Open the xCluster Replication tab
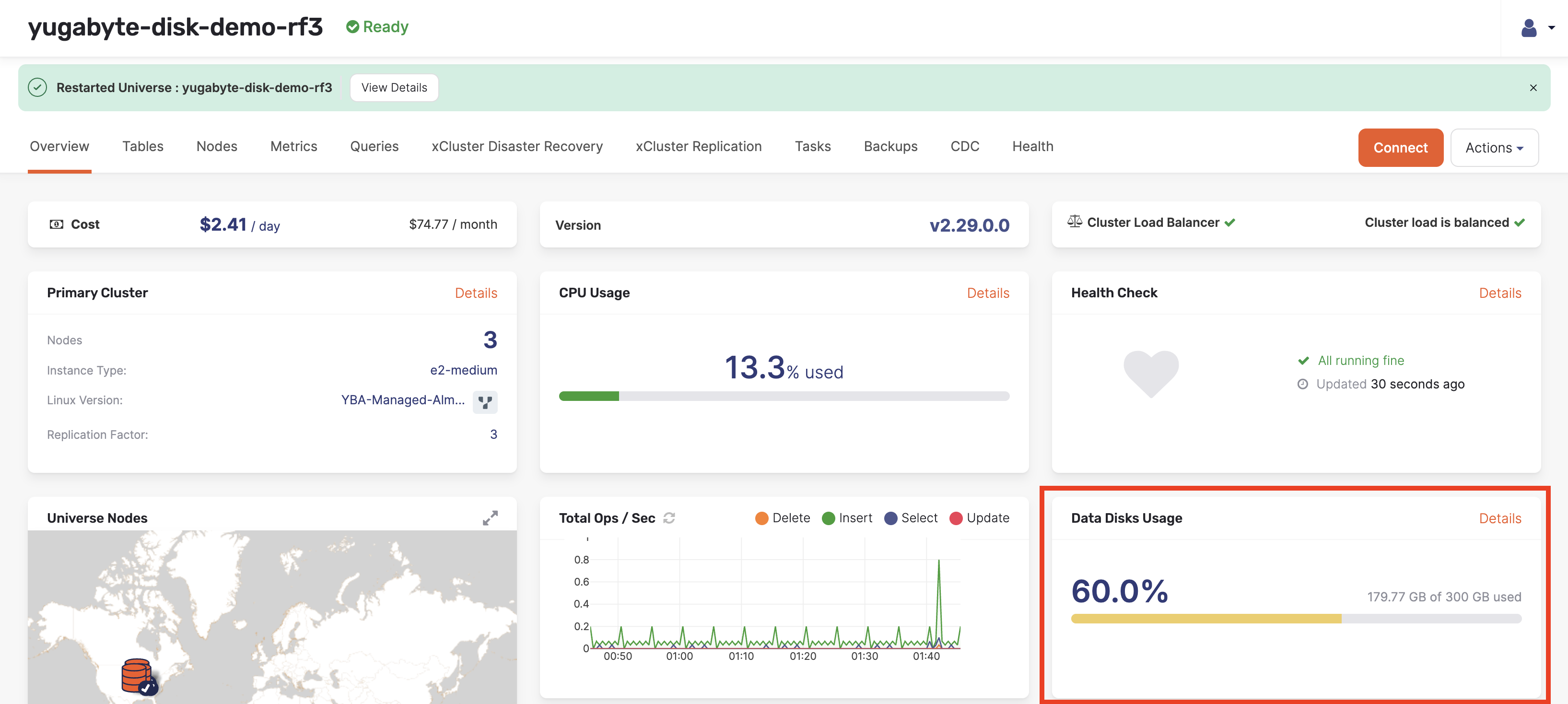 coord(699,146)
